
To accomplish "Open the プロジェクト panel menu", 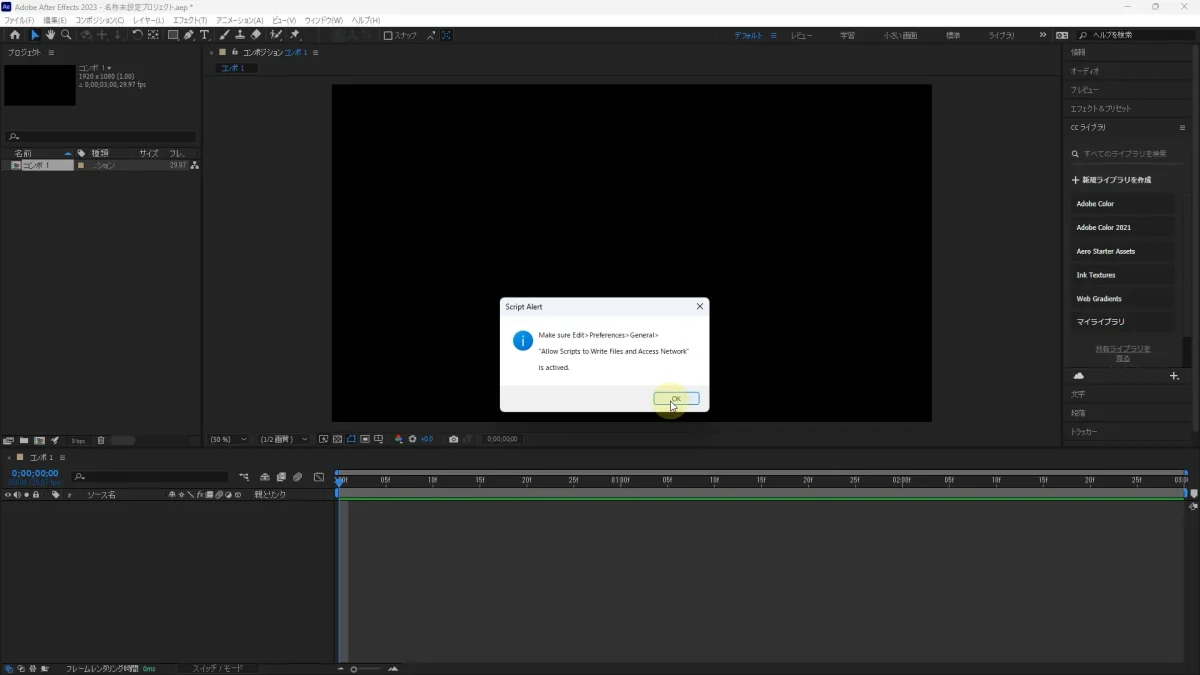I will pyautogui.click(x=51, y=52).
